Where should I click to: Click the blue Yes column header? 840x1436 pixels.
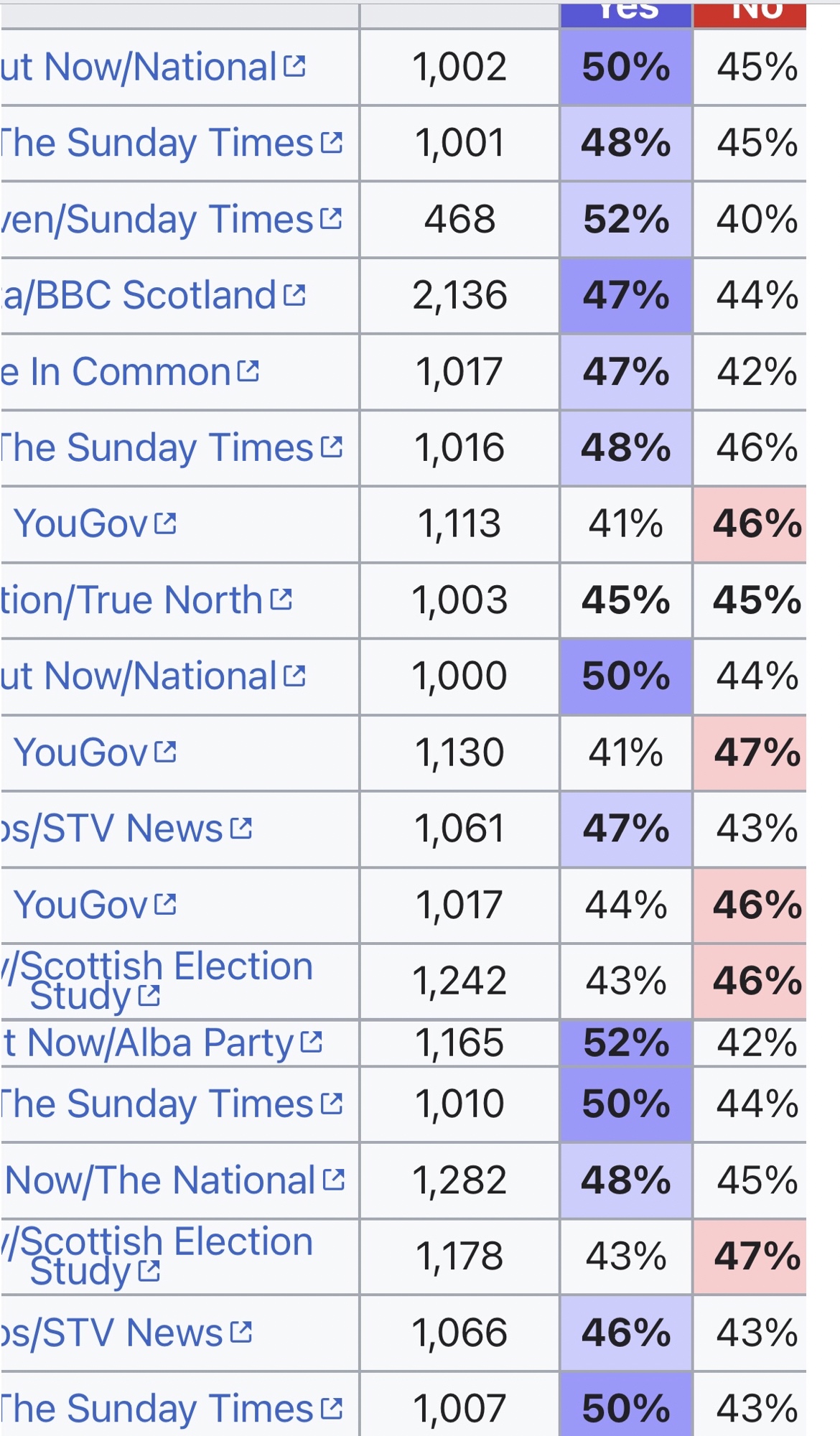coord(626,14)
